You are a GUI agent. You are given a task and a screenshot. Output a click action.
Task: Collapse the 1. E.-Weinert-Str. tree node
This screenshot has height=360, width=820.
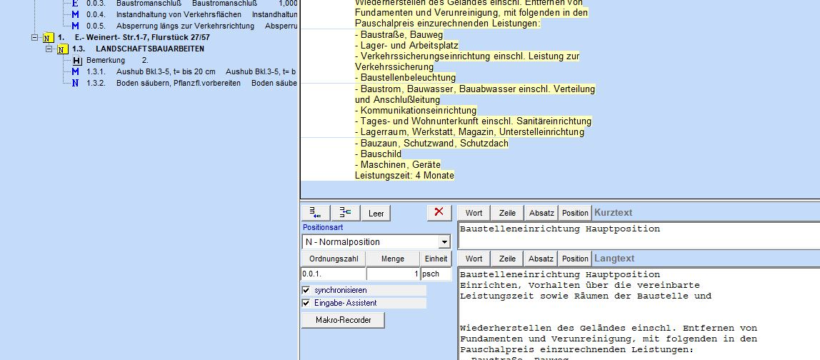pyautogui.click(x=35, y=38)
